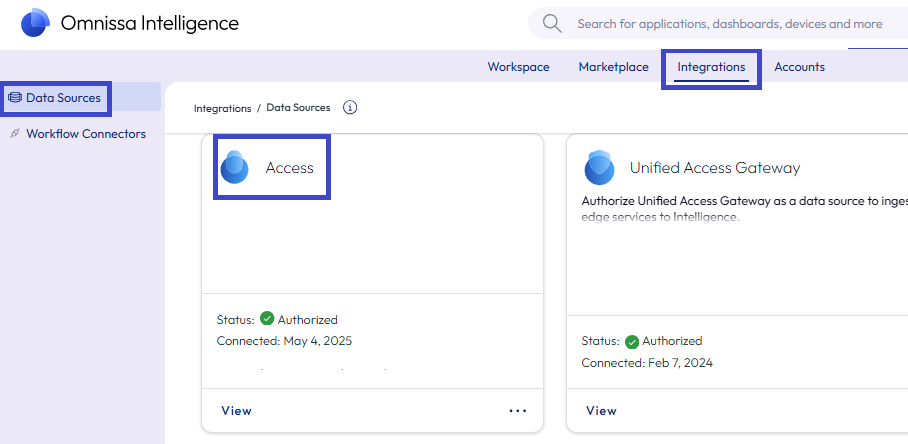Click the Data Sources breadcrumb text
Screen dimensions: 908x444
(298, 108)
